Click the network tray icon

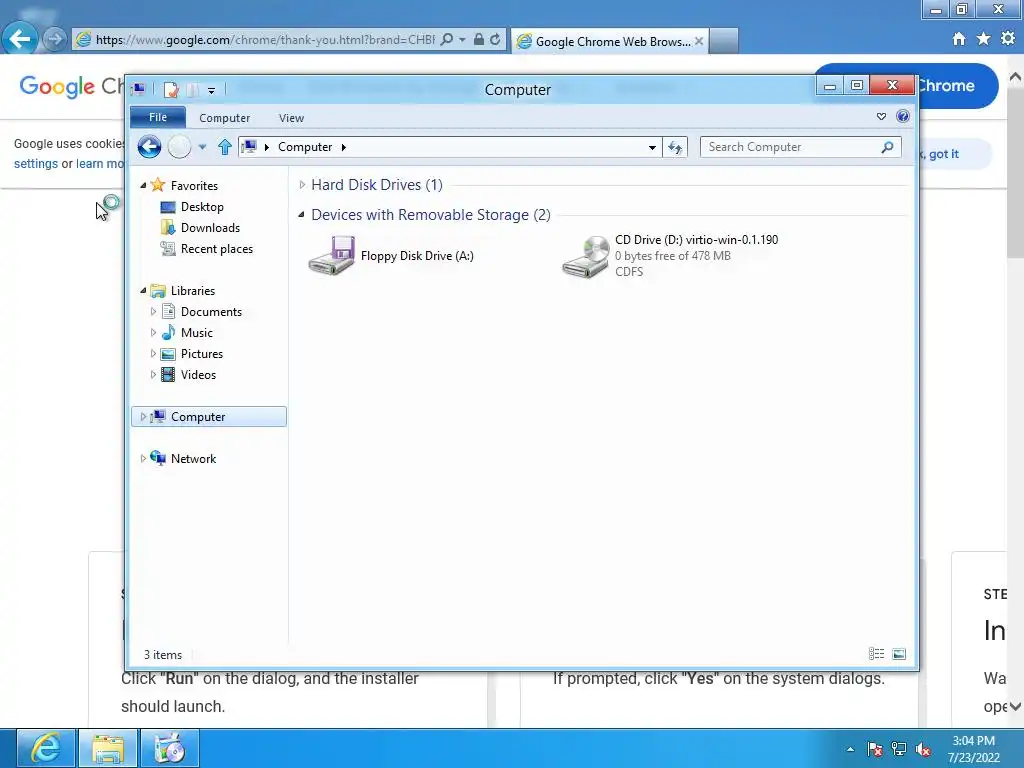point(899,749)
